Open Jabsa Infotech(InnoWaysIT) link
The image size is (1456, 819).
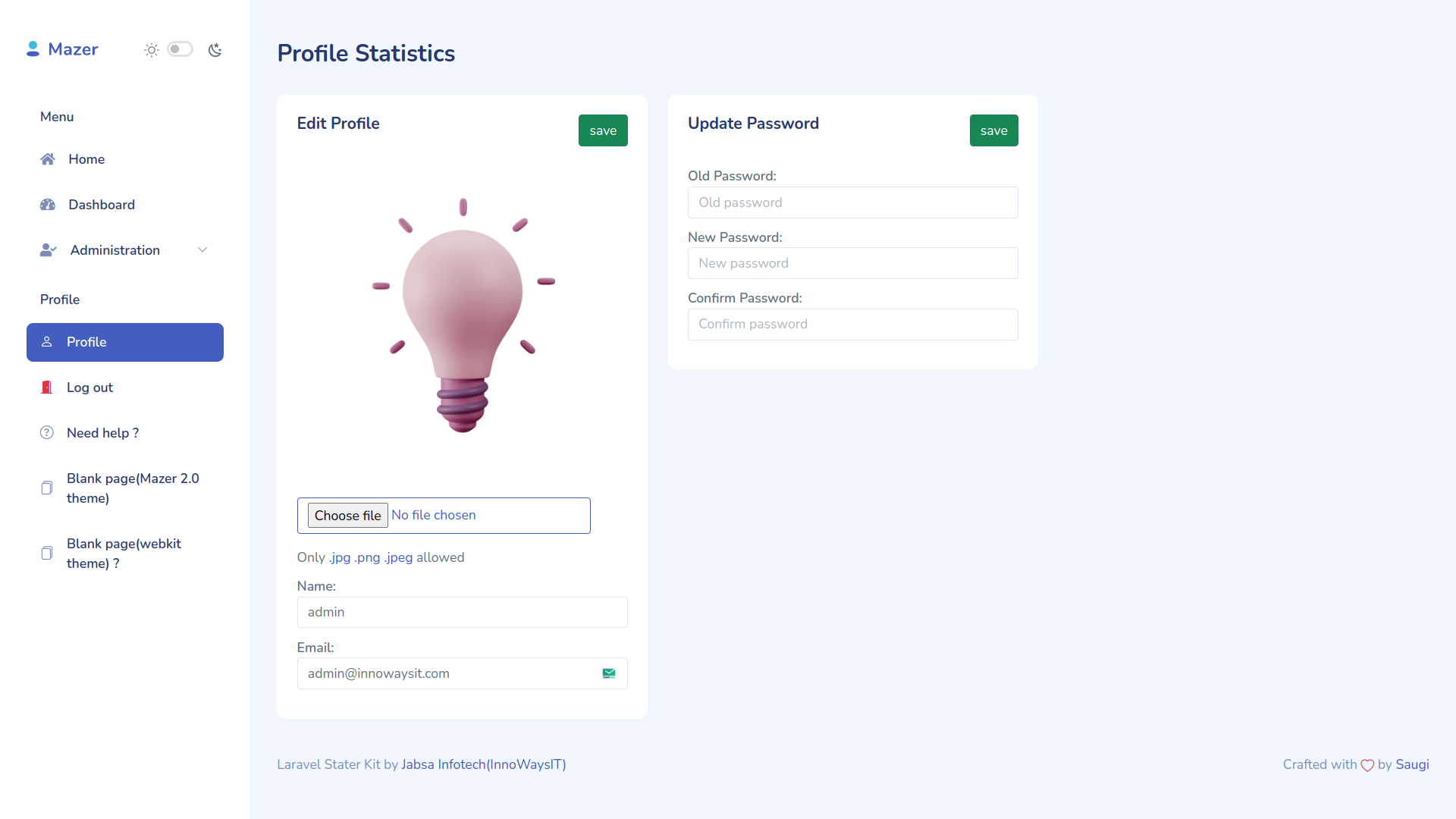(x=483, y=764)
